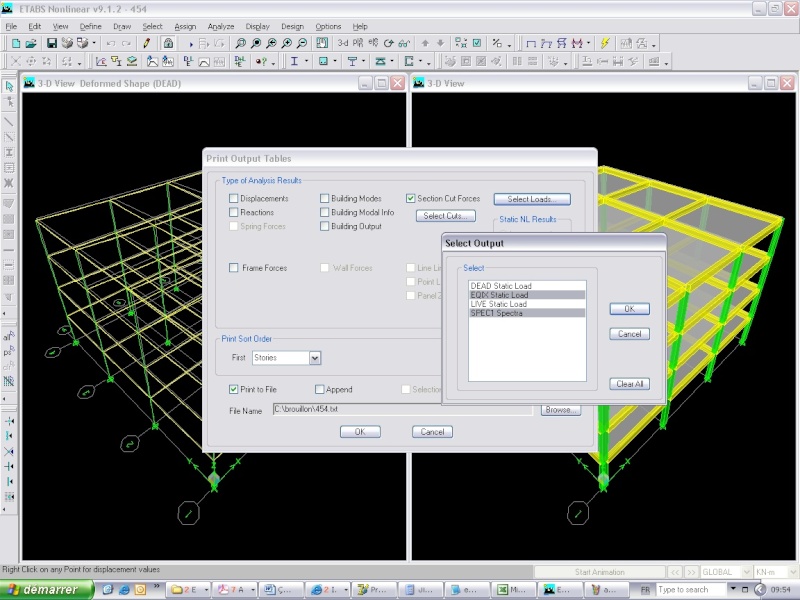Open the Options menu
Screen dimensions: 800x600
click(x=328, y=27)
